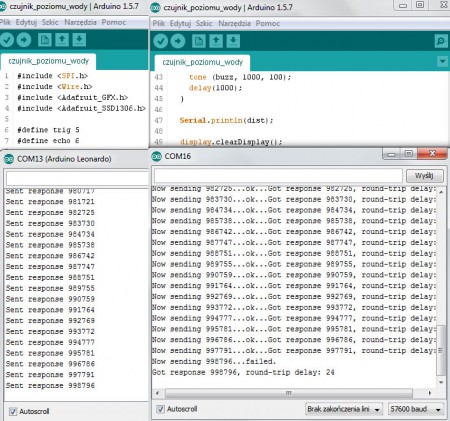Open Narzędzia menu in right Arduino window
The image size is (450, 421).
pyautogui.click(x=234, y=23)
